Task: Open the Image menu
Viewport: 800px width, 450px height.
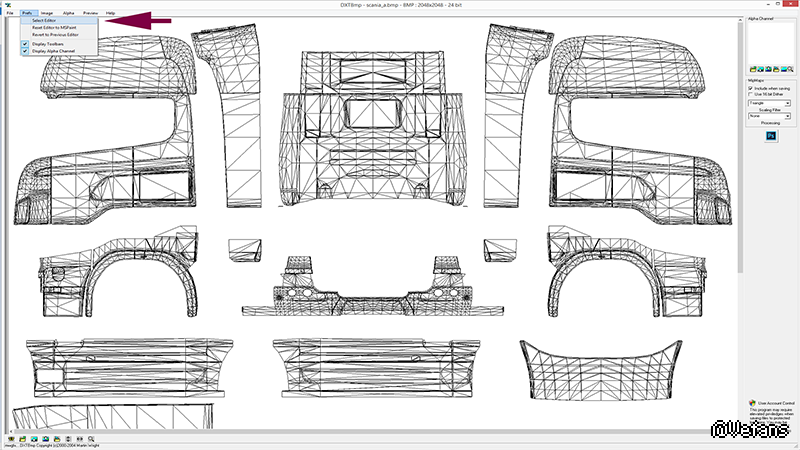Action: (46, 12)
